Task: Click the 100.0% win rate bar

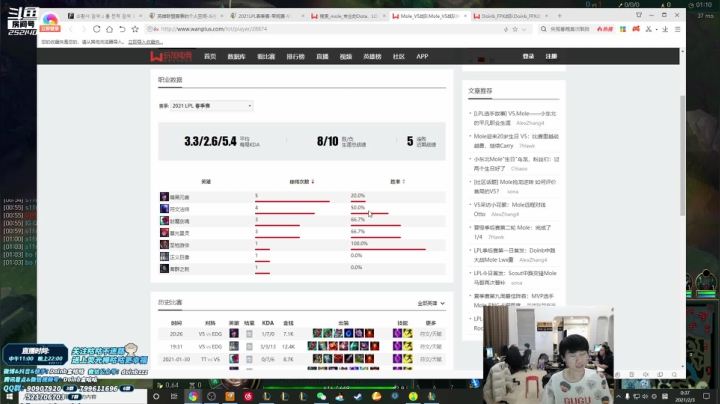Action: [388, 249]
